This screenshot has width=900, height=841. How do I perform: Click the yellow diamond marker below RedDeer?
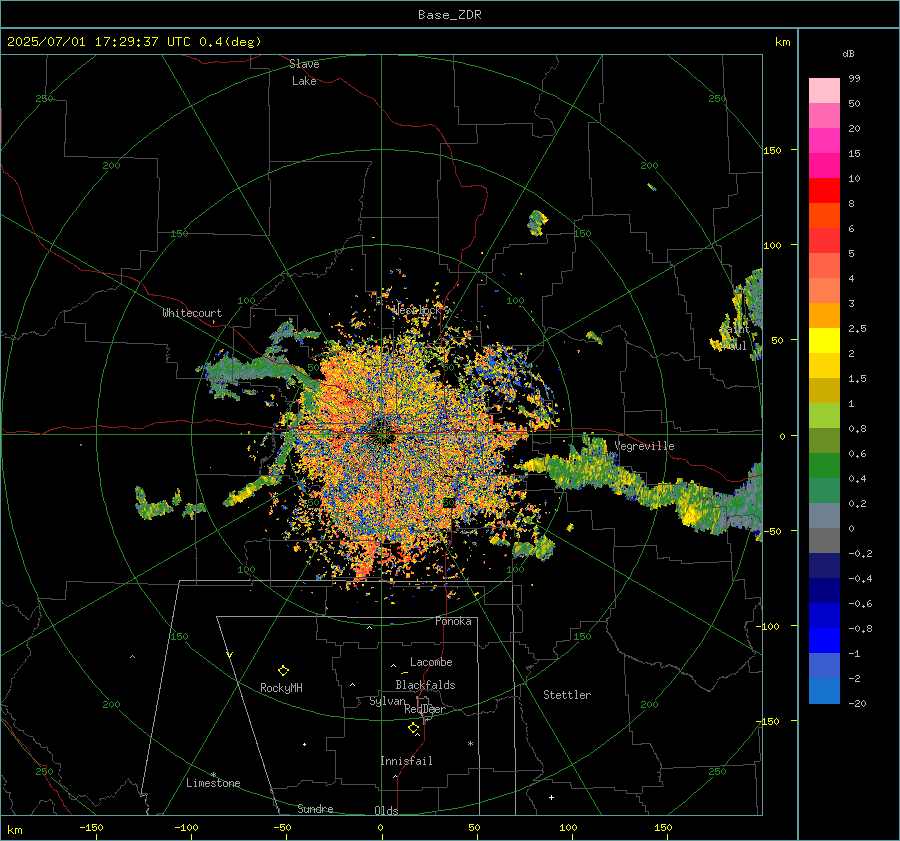click(x=413, y=728)
